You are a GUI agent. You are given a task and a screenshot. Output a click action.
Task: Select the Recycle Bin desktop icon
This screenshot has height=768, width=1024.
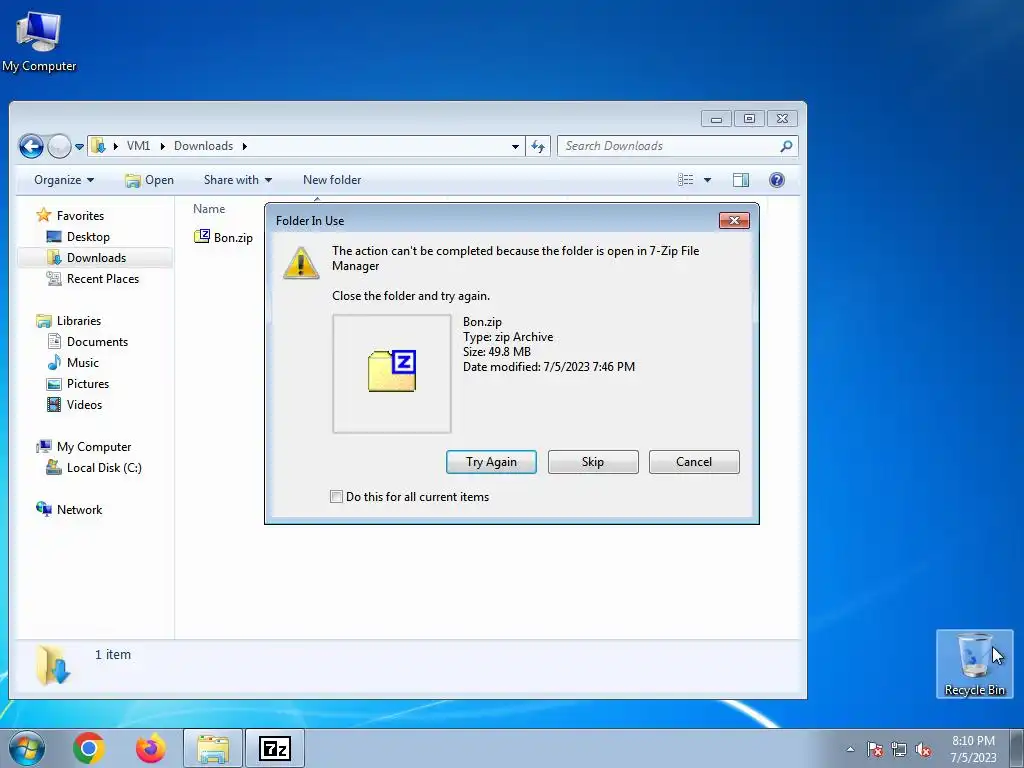click(x=974, y=664)
